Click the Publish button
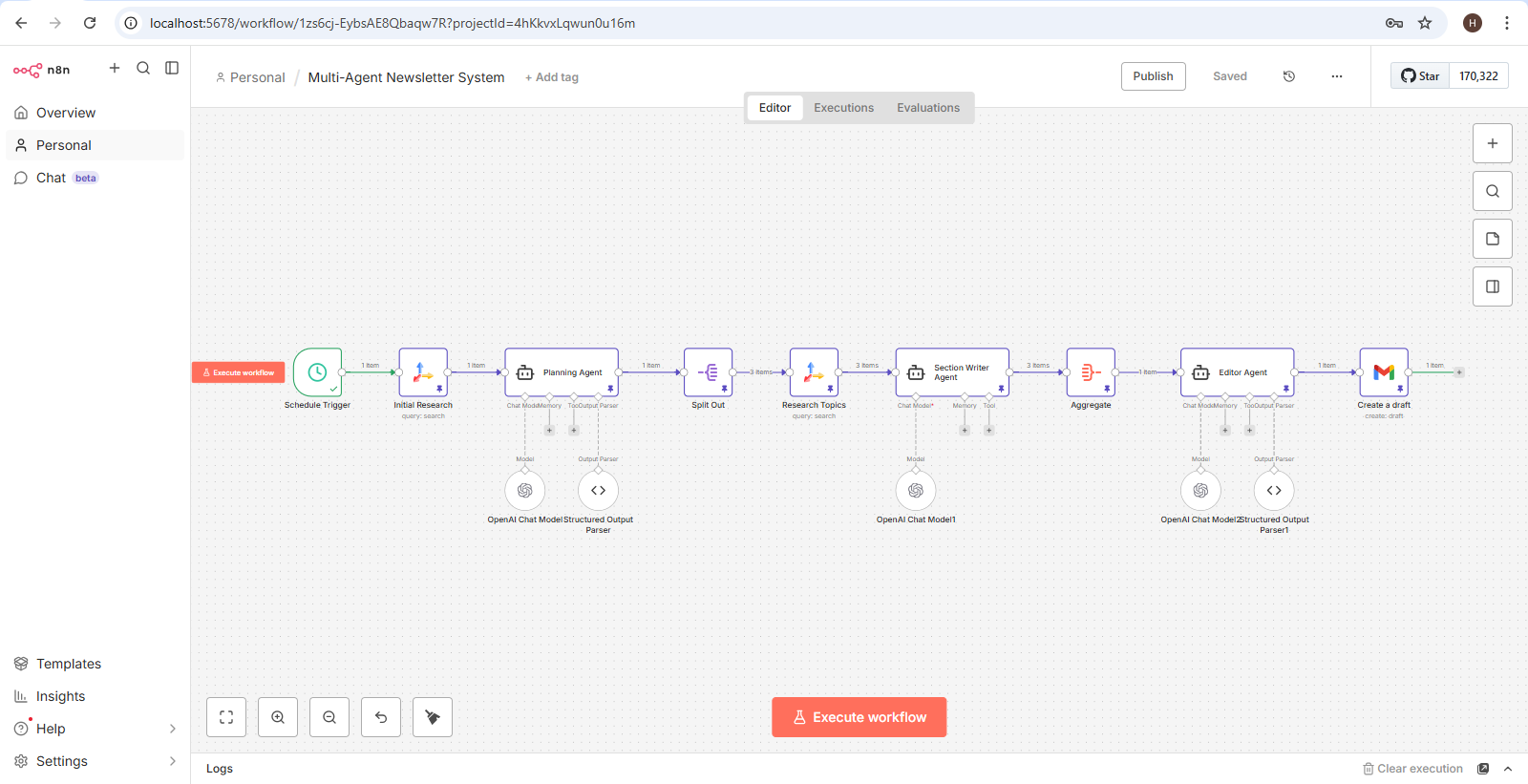 [1153, 76]
